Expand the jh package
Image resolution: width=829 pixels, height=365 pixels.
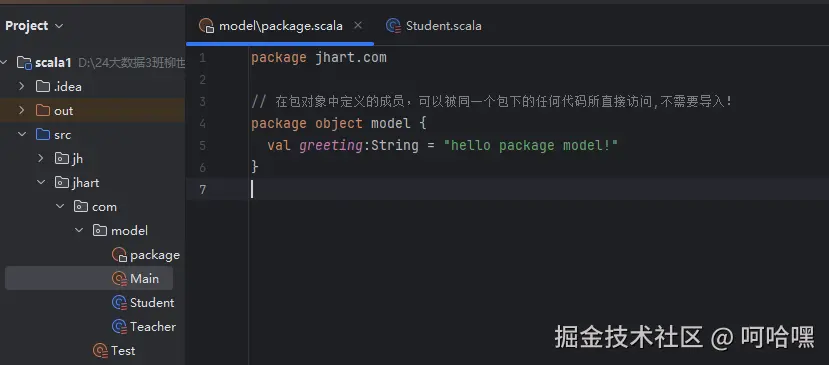[41, 158]
